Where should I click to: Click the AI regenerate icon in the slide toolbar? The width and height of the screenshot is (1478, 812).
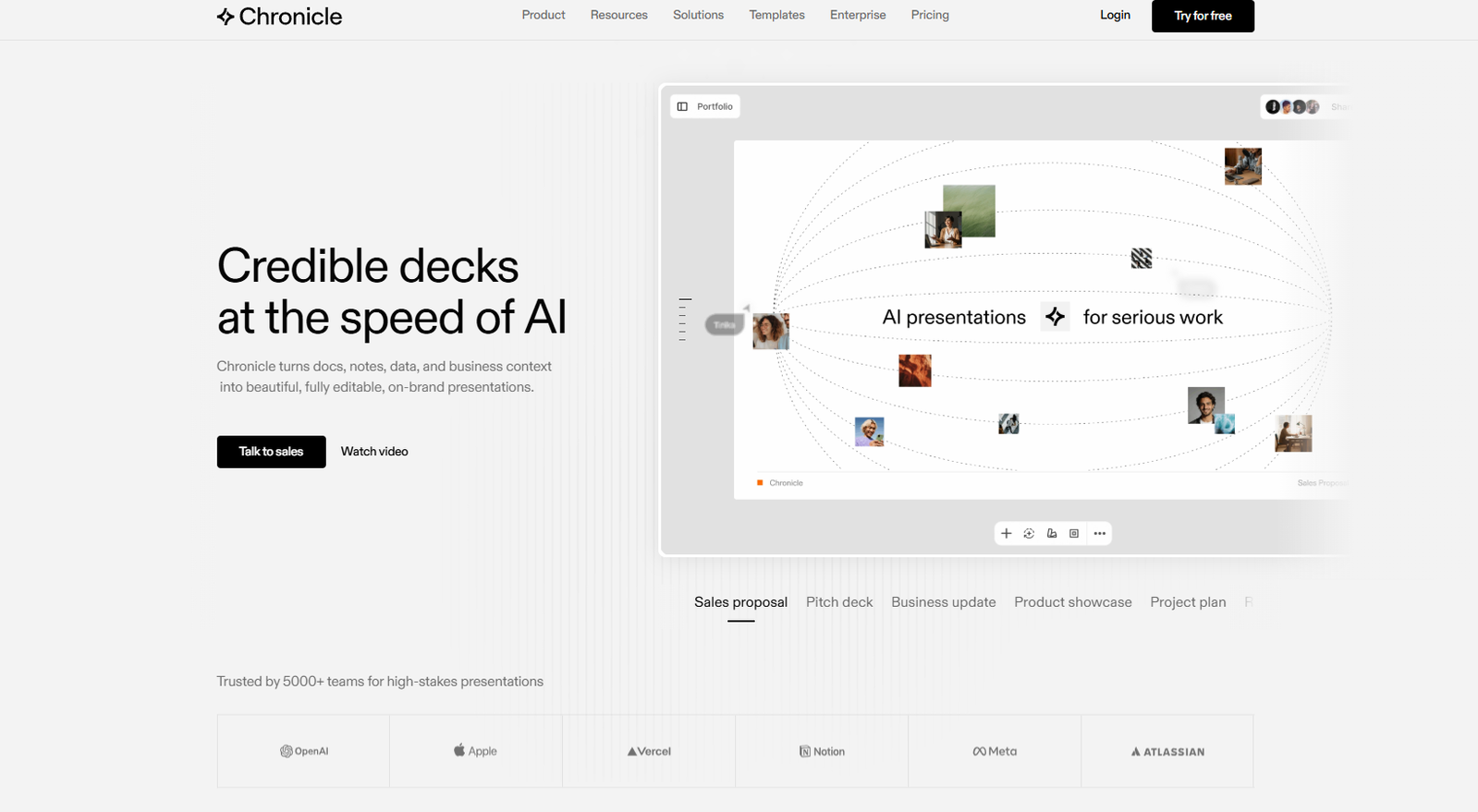pyautogui.click(x=1029, y=534)
